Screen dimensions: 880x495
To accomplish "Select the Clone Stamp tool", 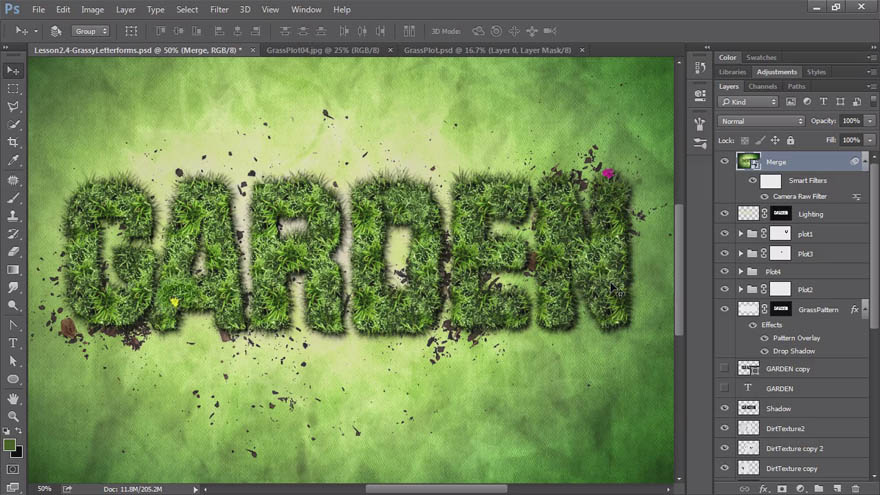I will pos(13,216).
